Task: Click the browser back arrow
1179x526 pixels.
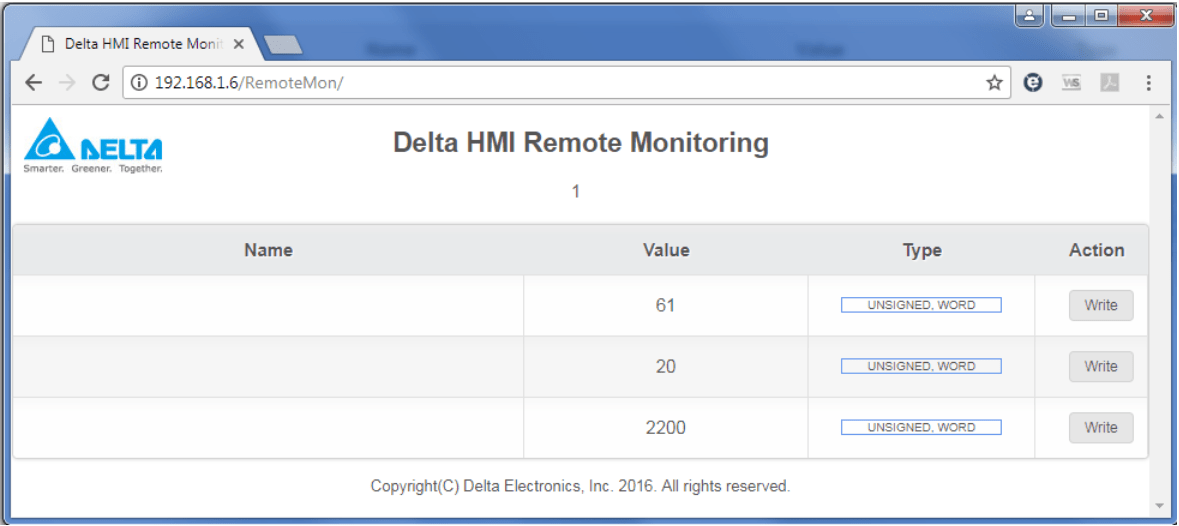Action: click(x=33, y=83)
